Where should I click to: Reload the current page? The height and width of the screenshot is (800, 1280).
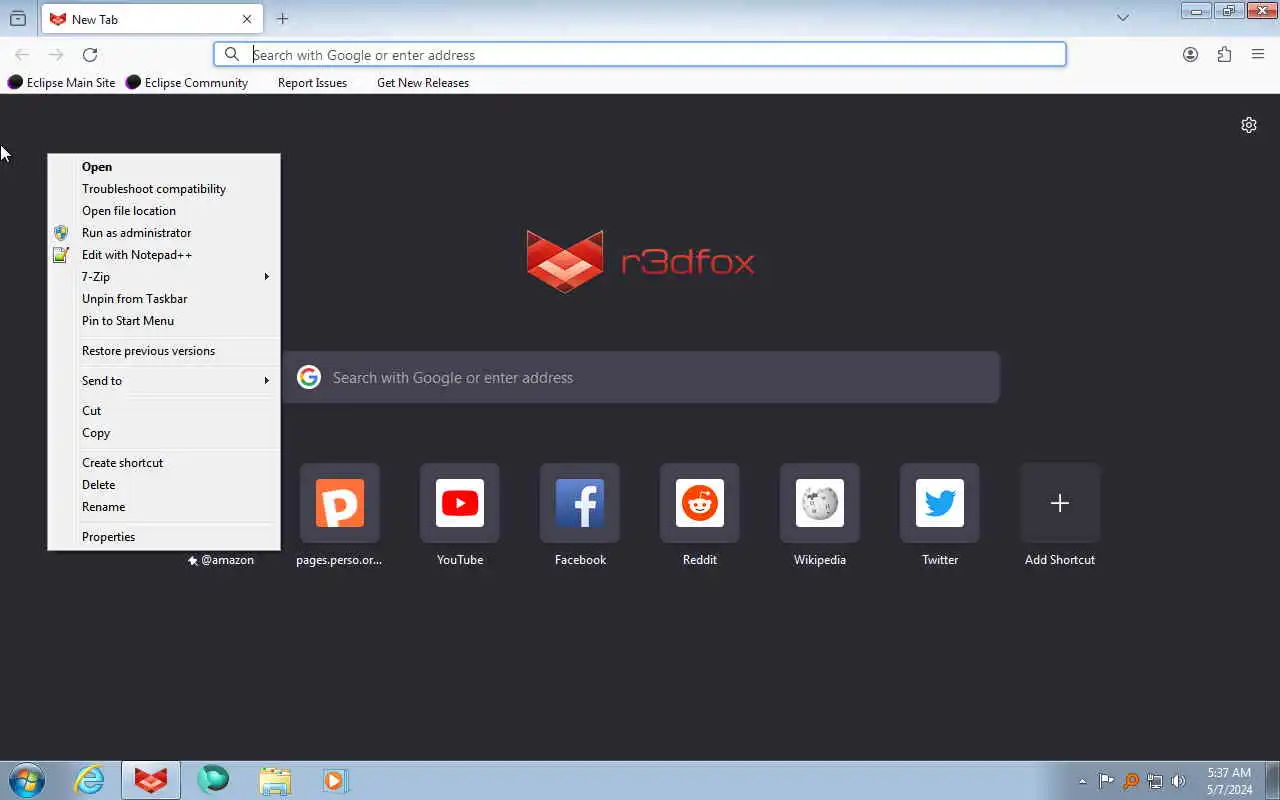point(90,55)
